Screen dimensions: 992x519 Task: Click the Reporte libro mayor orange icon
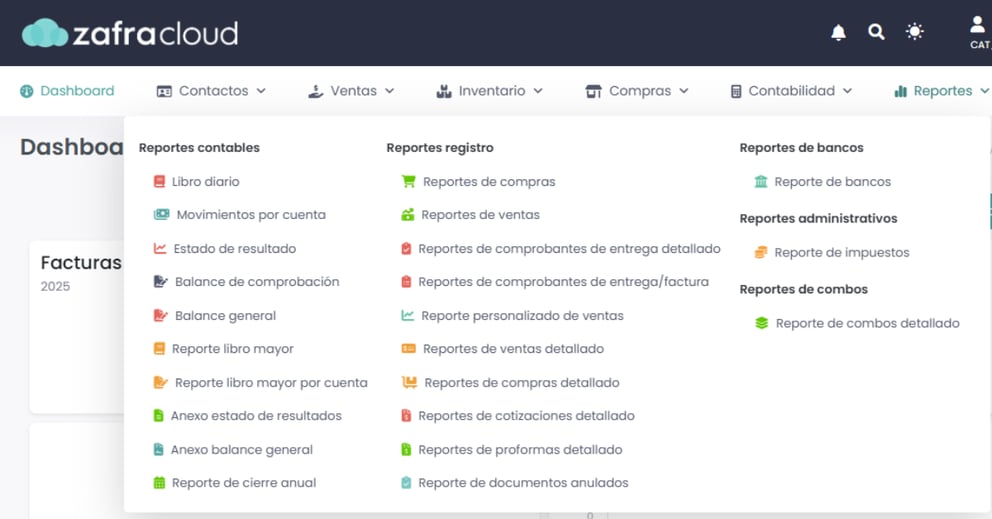coord(159,349)
